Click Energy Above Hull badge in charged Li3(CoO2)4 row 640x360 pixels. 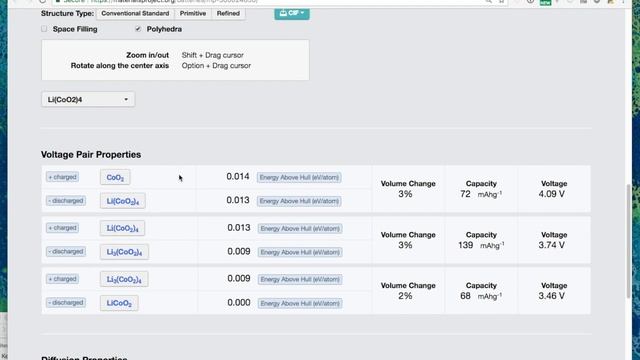click(x=300, y=280)
